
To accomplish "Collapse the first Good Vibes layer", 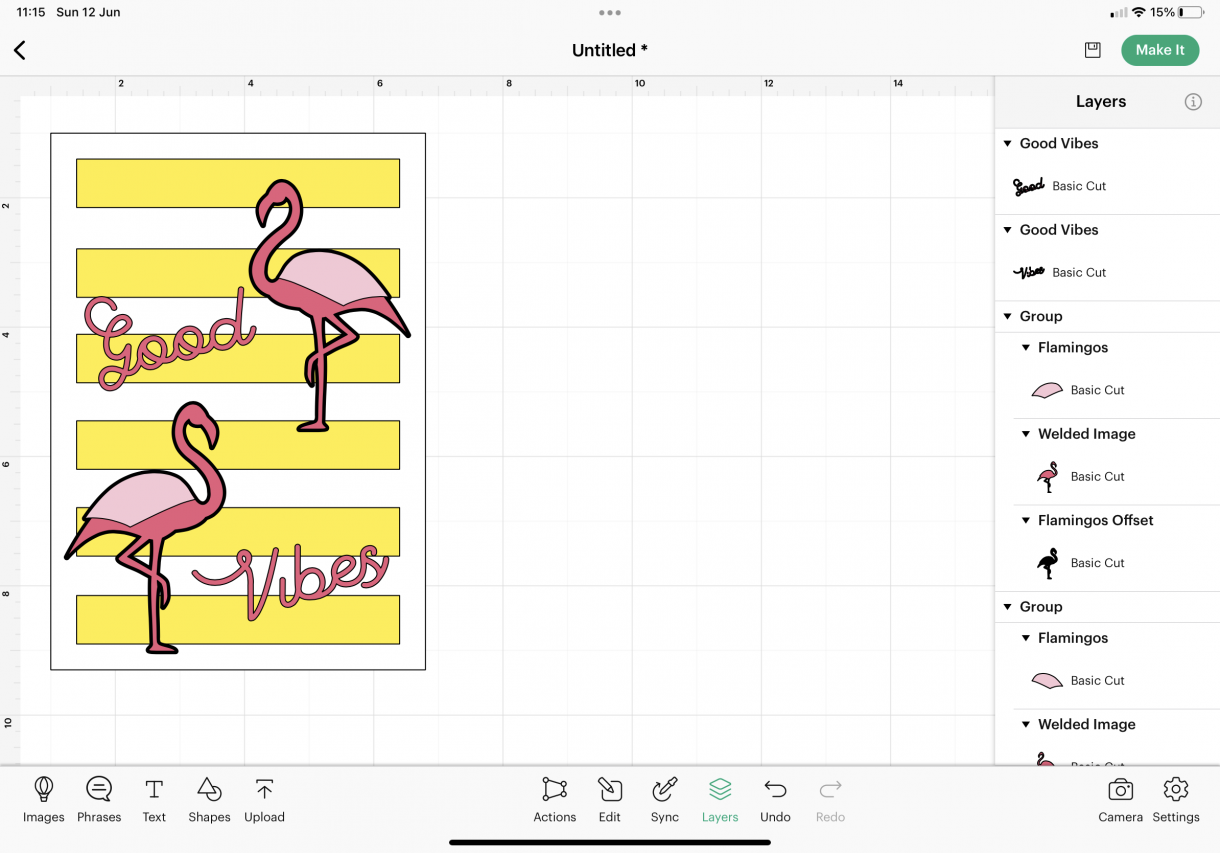I will (1007, 143).
